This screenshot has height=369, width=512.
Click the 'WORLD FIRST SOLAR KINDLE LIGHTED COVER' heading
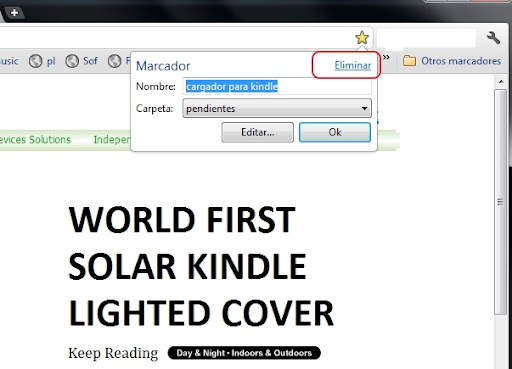[x=201, y=266]
